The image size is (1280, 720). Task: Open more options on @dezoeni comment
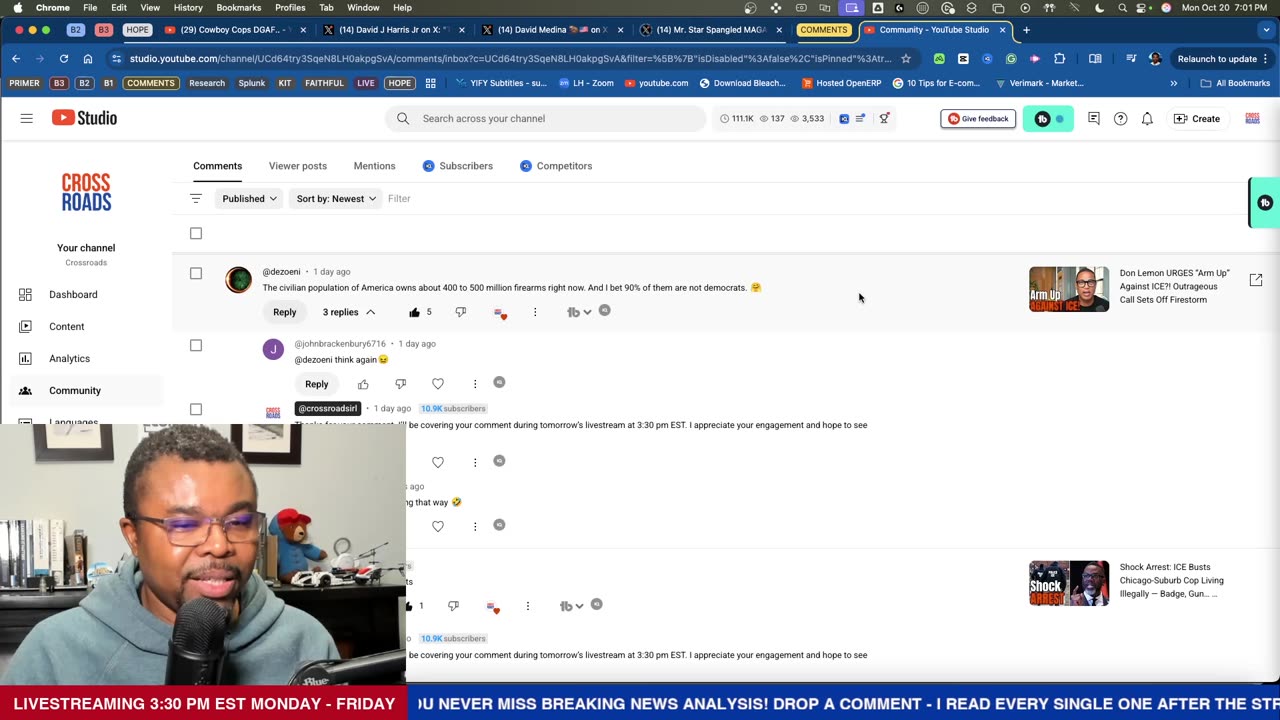(535, 312)
